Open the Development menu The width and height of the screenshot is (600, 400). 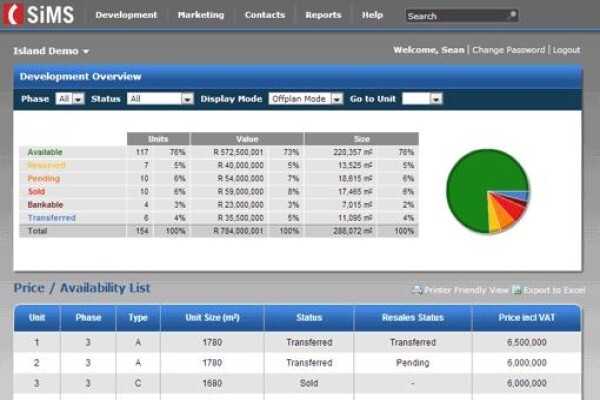click(x=126, y=15)
